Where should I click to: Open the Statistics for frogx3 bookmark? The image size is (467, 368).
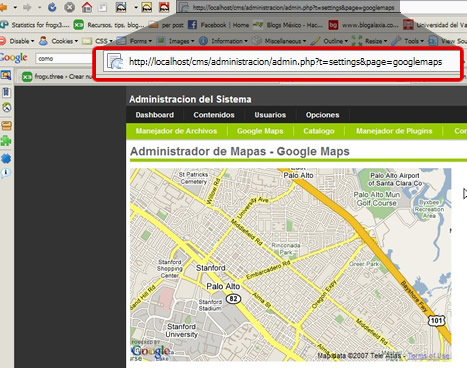click(35, 25)
